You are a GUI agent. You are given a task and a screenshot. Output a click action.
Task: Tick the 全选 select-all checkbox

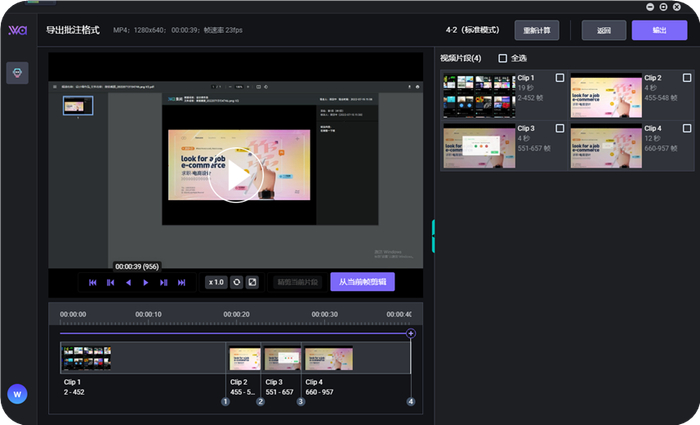(x=503, y=58)
